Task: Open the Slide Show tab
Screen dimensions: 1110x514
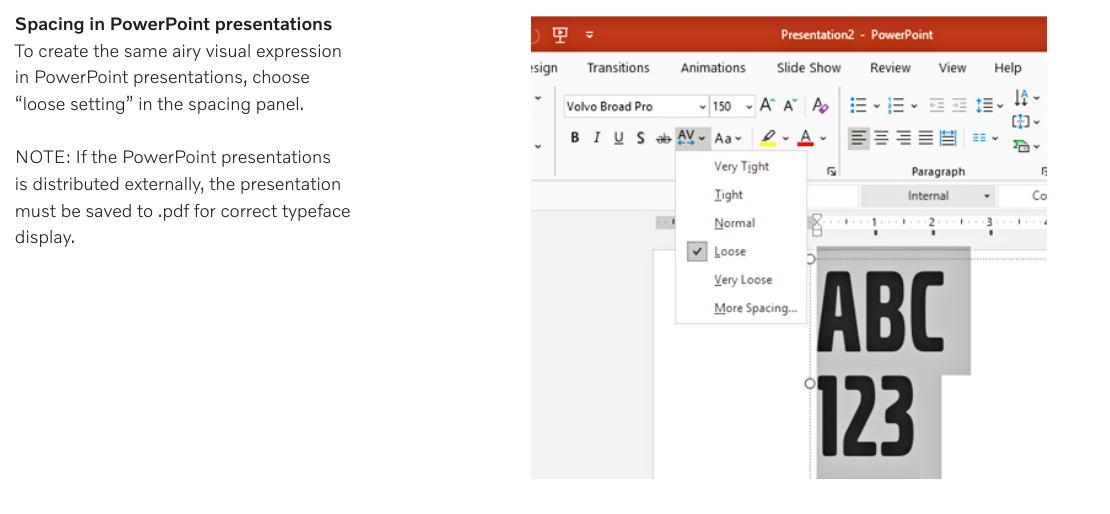Action: click(x=808, y=68)
